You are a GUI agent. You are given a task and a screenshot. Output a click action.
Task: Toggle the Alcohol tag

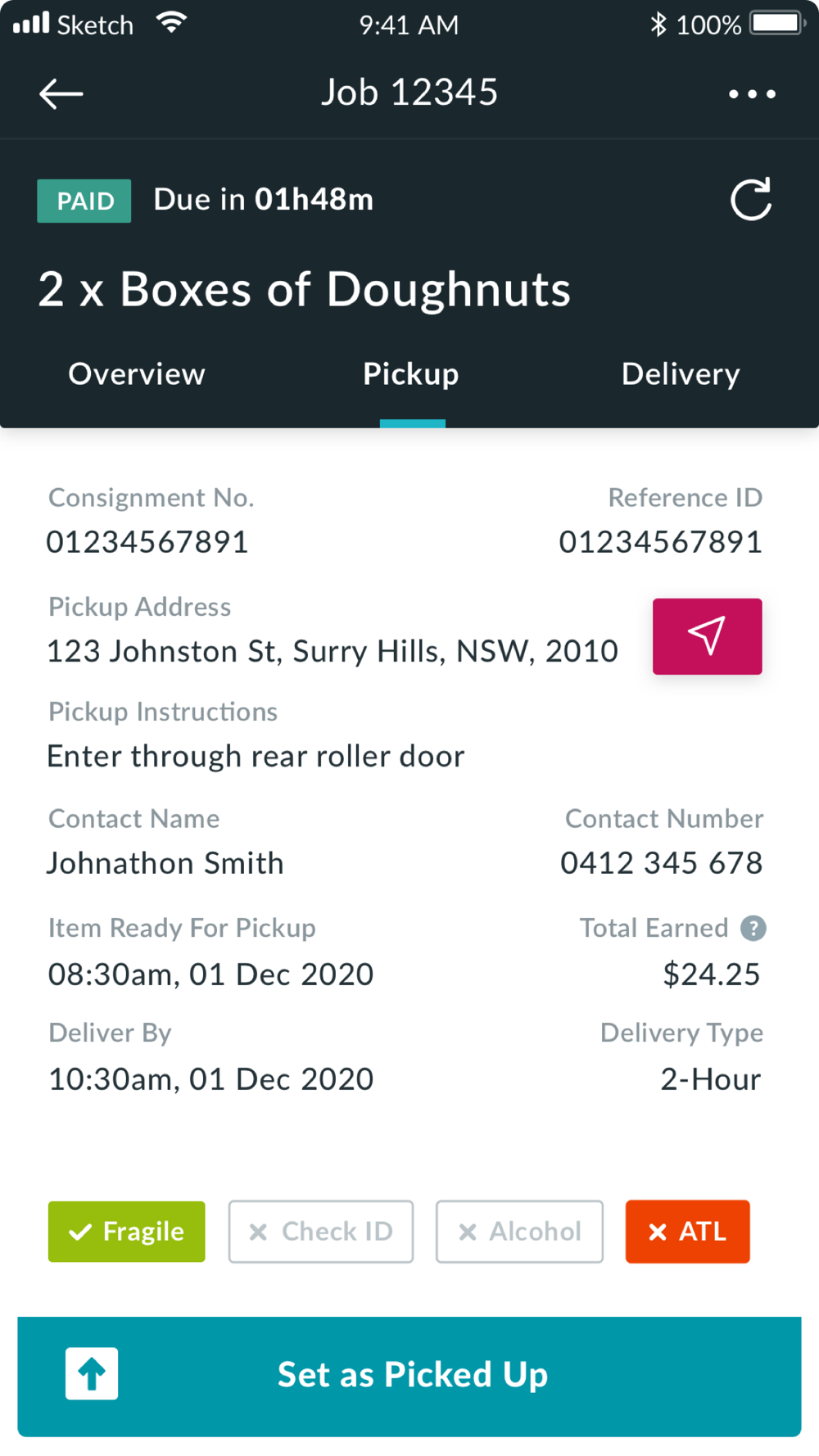click(x=519, y=1232)
